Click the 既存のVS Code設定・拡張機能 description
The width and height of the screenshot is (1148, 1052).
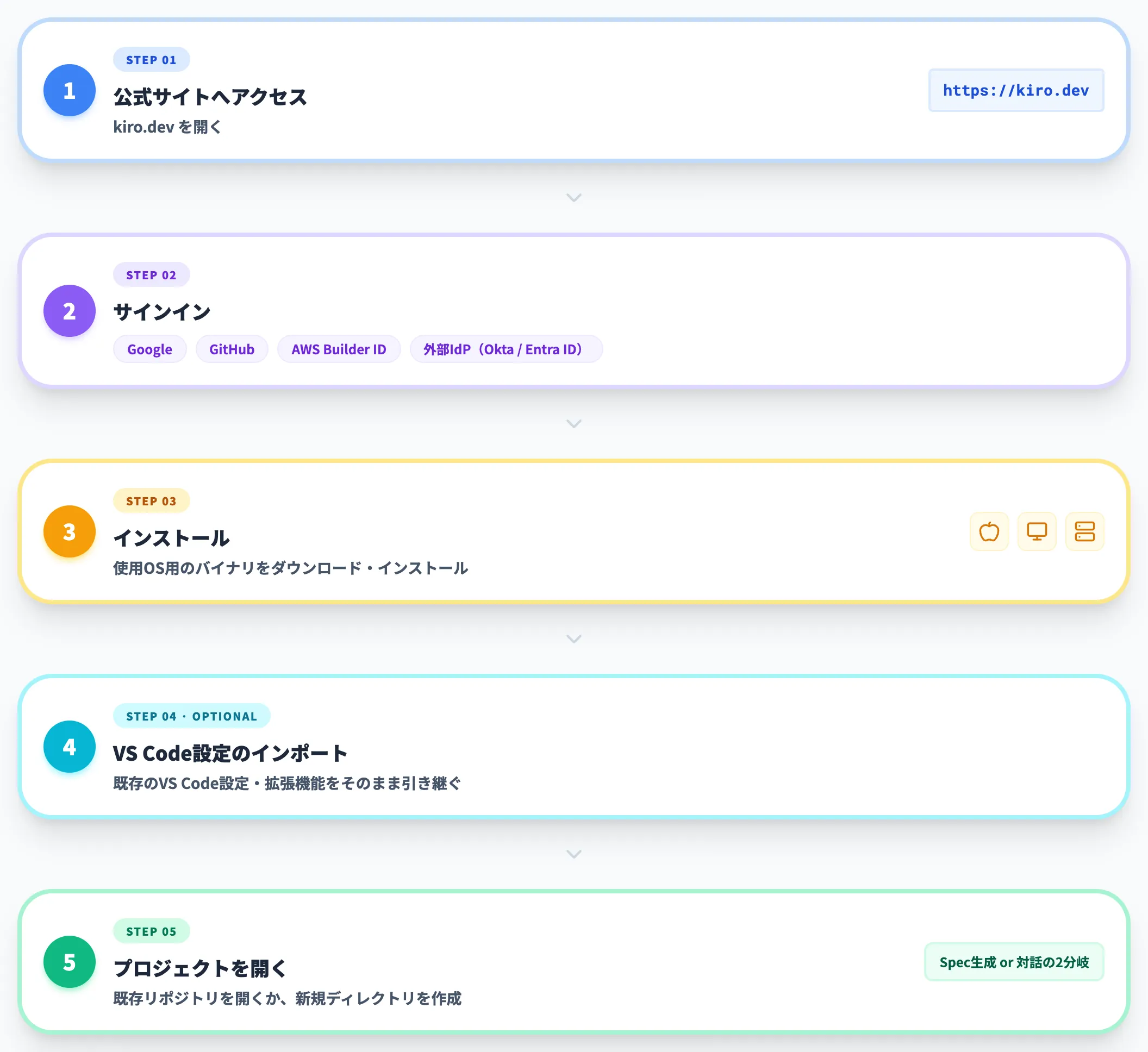tap(287, 784)
